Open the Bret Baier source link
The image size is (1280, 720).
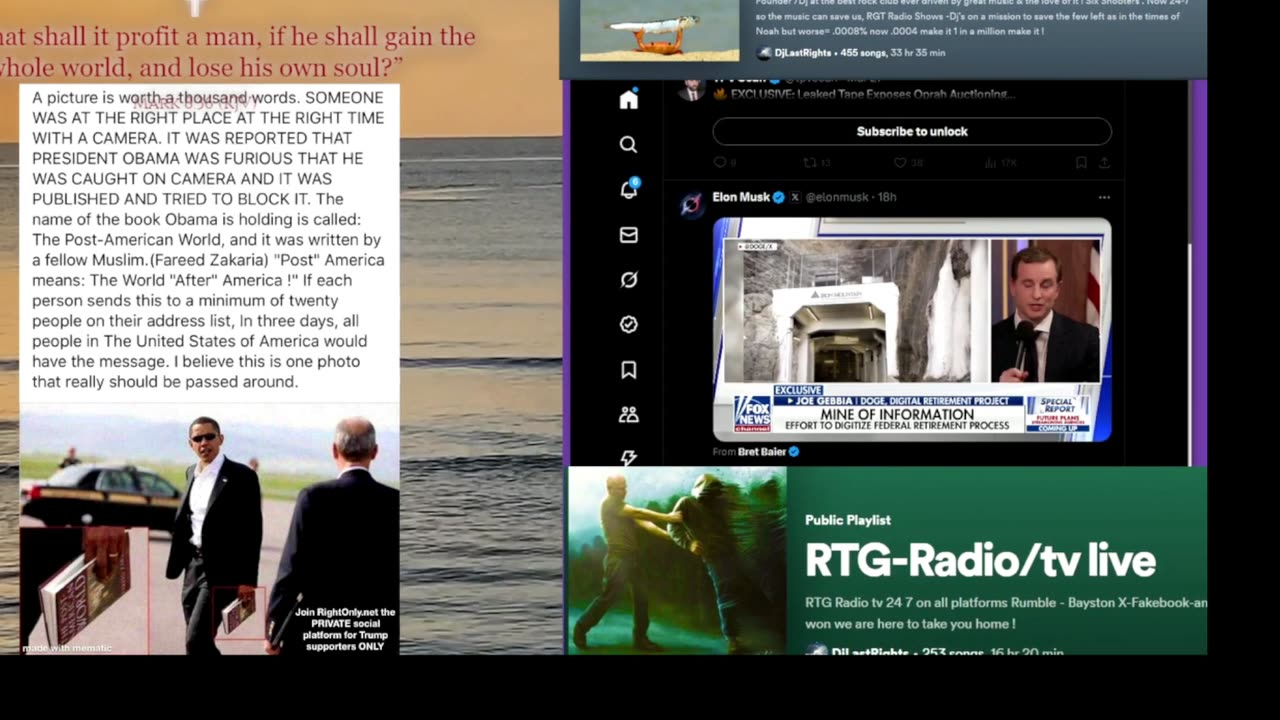click(762, 452)
